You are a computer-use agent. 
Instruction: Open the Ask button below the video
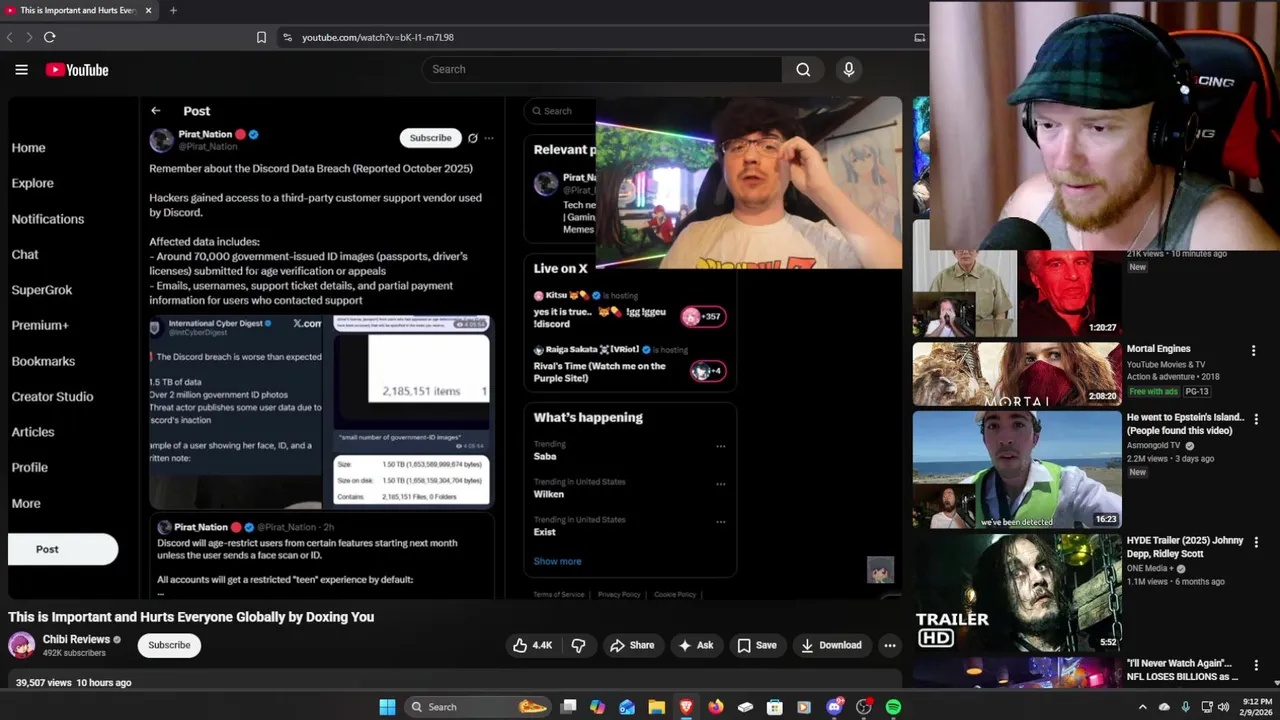(695, 646)
